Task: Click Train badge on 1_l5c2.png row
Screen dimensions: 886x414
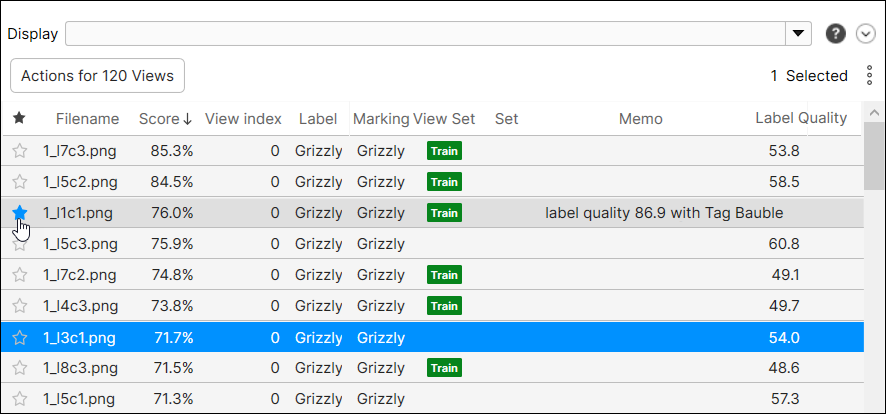Action: (x=444, y=182)
